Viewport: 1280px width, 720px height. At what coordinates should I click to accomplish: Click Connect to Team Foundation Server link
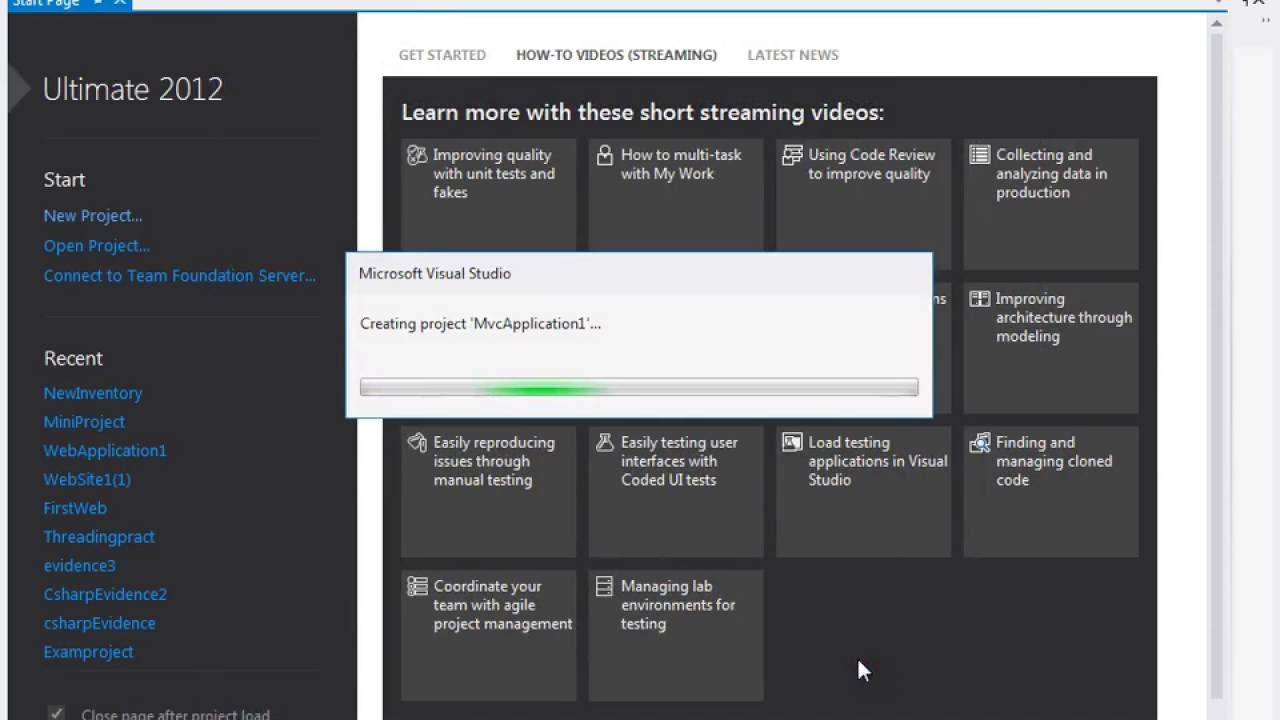click(x=180, y=276)
